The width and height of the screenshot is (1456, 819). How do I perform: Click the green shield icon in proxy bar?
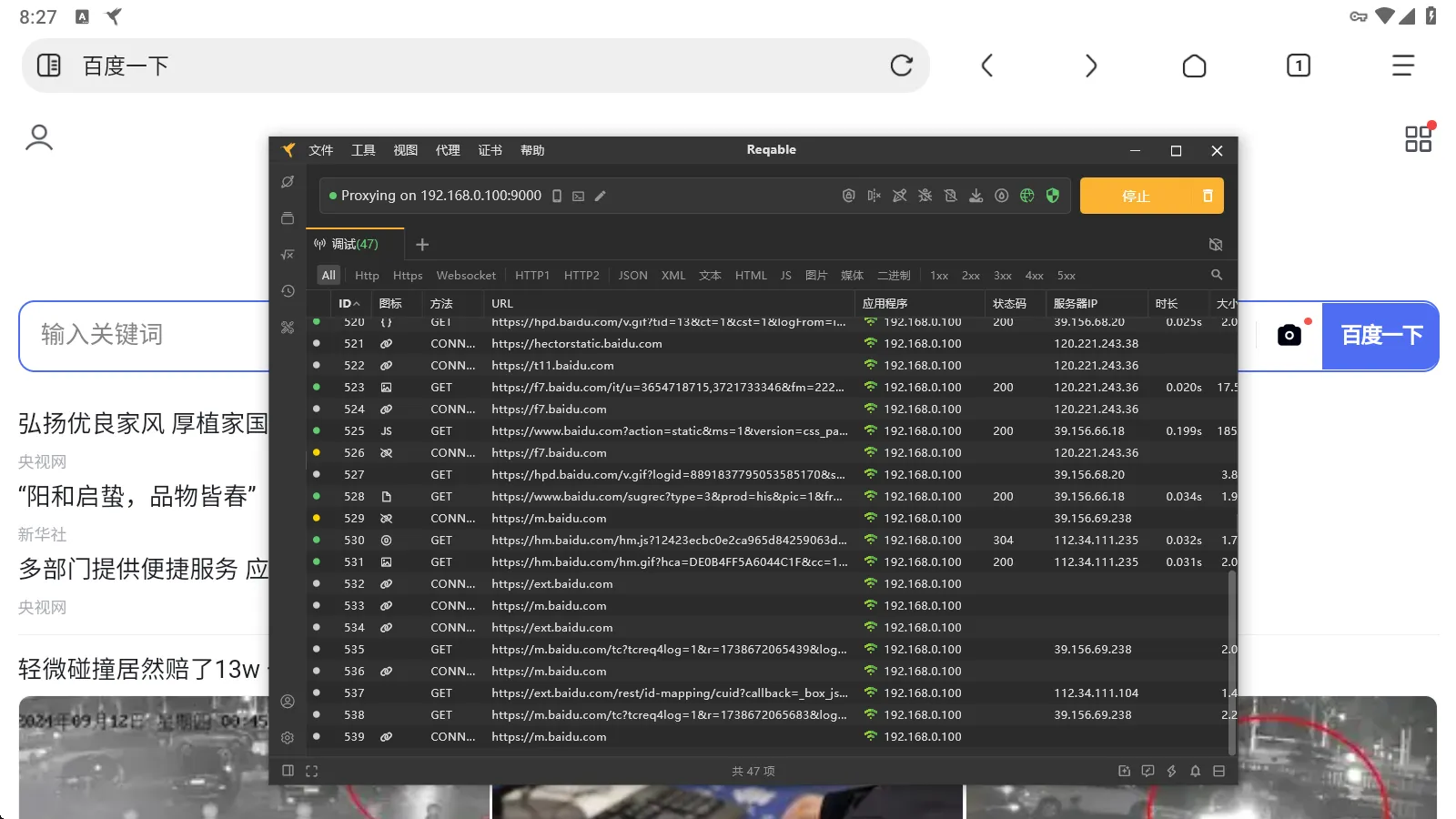click(1053, 196)
